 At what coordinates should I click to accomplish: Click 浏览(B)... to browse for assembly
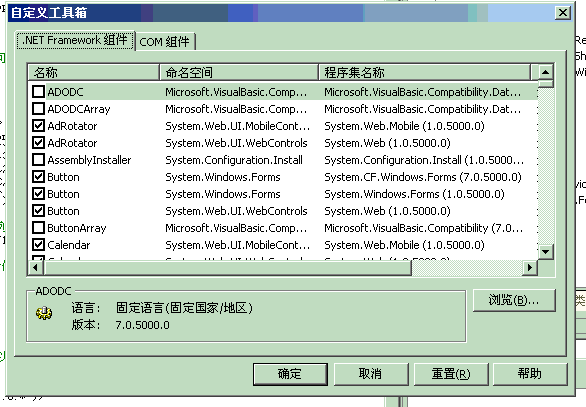coord(514,300)
